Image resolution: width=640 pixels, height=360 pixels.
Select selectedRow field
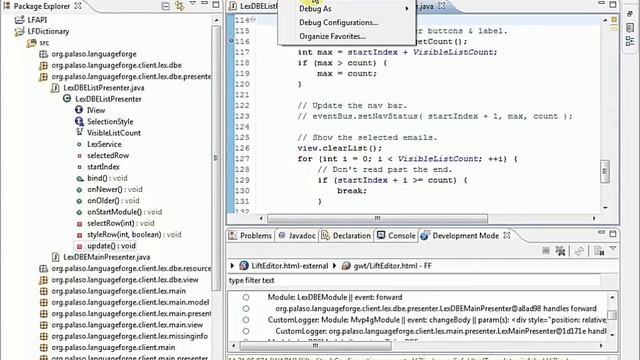pyautogui.click(x=108, y=156)
